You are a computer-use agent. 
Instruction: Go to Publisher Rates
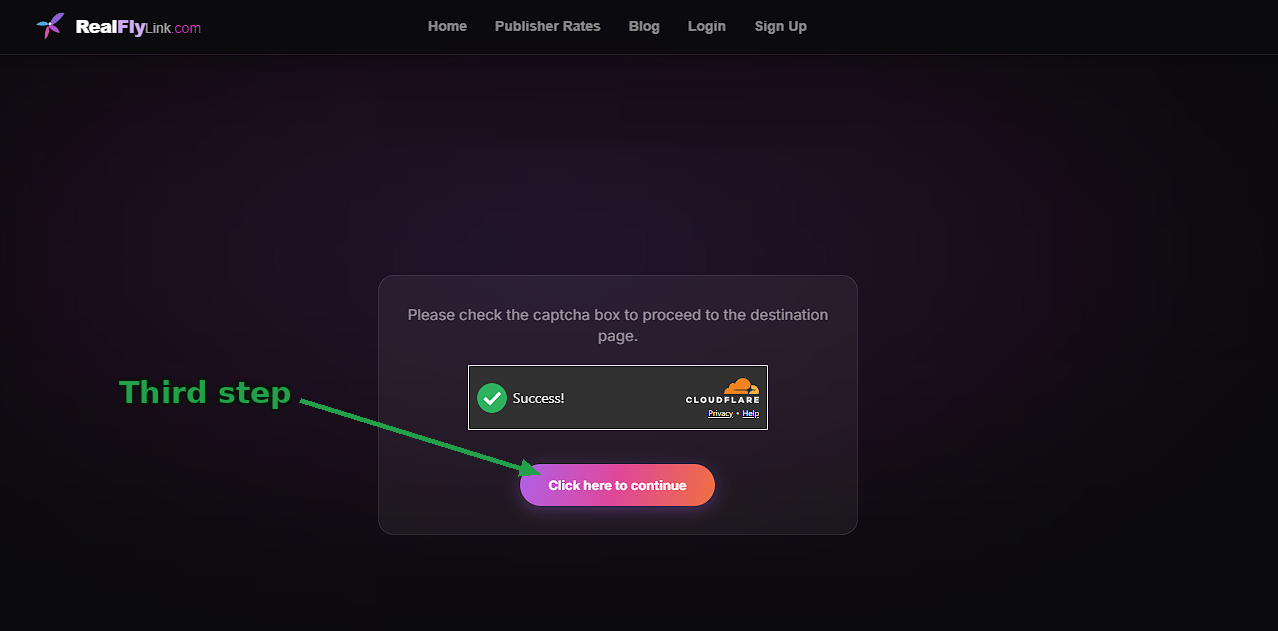point(547,26)
